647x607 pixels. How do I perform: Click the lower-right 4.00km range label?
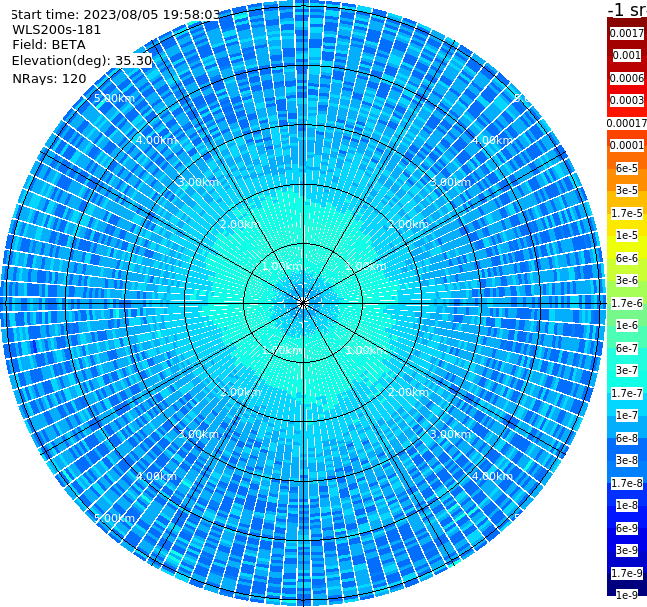click(x=492, y=476)
